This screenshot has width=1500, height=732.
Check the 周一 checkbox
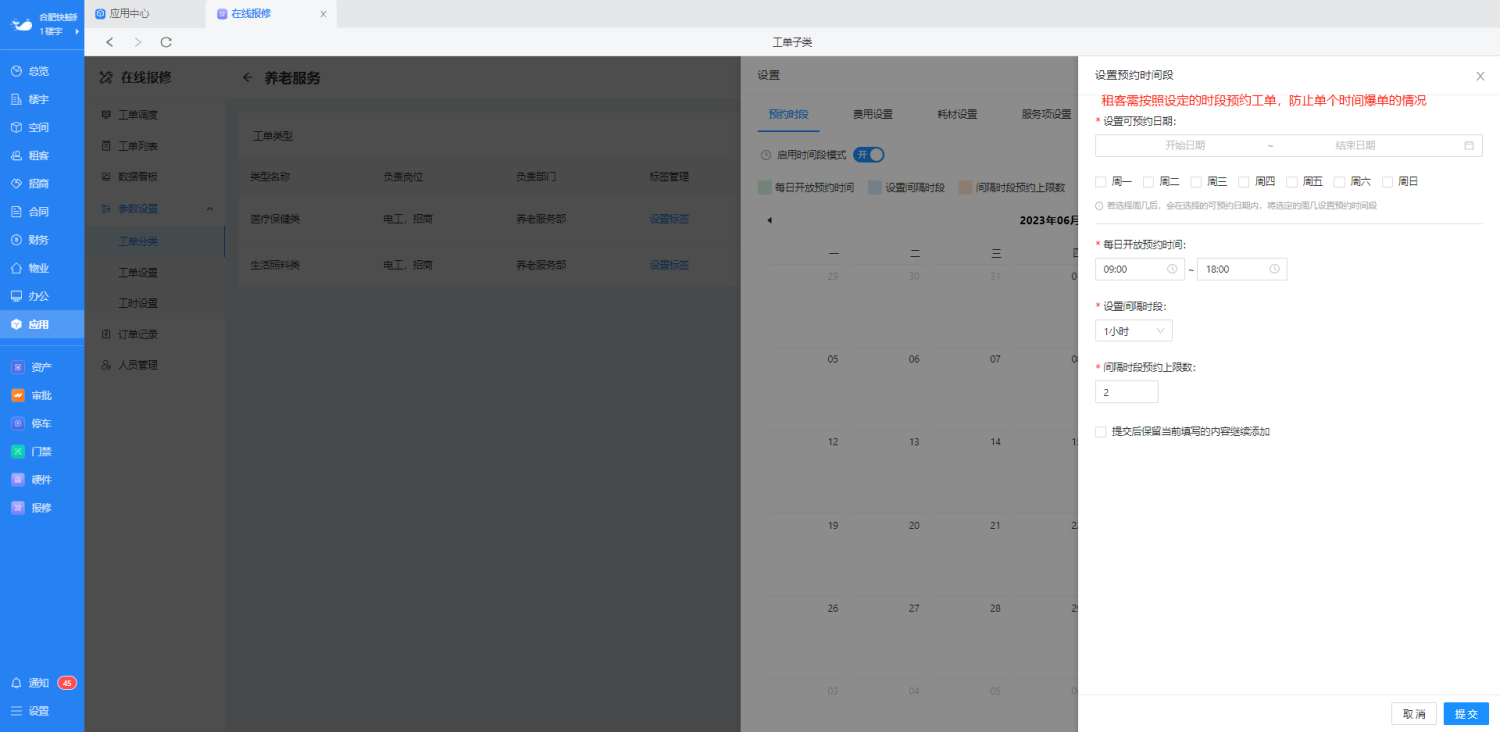(x=1101, y=182)
